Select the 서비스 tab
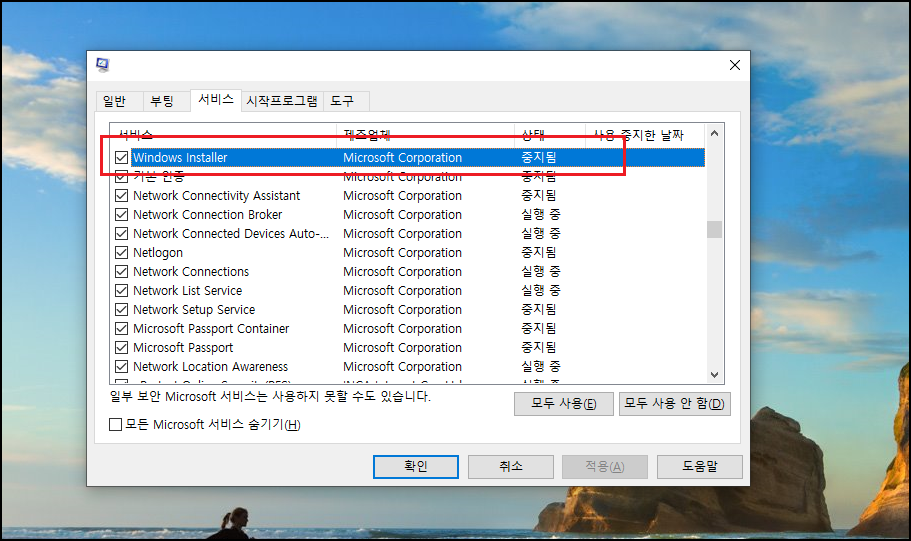 point(216,99)
